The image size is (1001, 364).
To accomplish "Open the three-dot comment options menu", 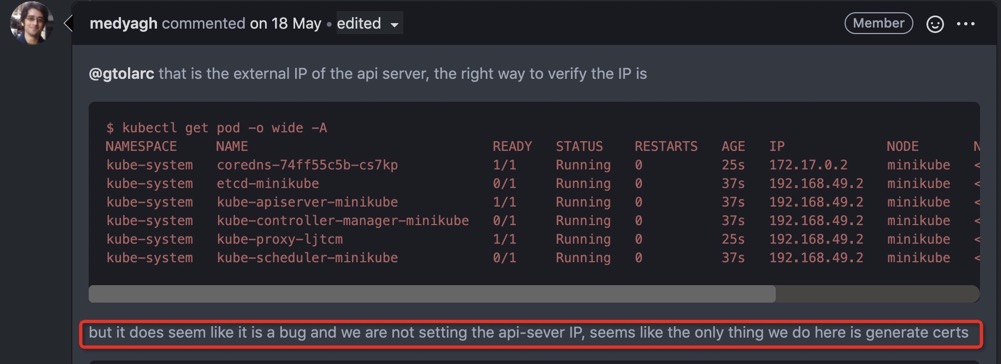I will [965, 24].
